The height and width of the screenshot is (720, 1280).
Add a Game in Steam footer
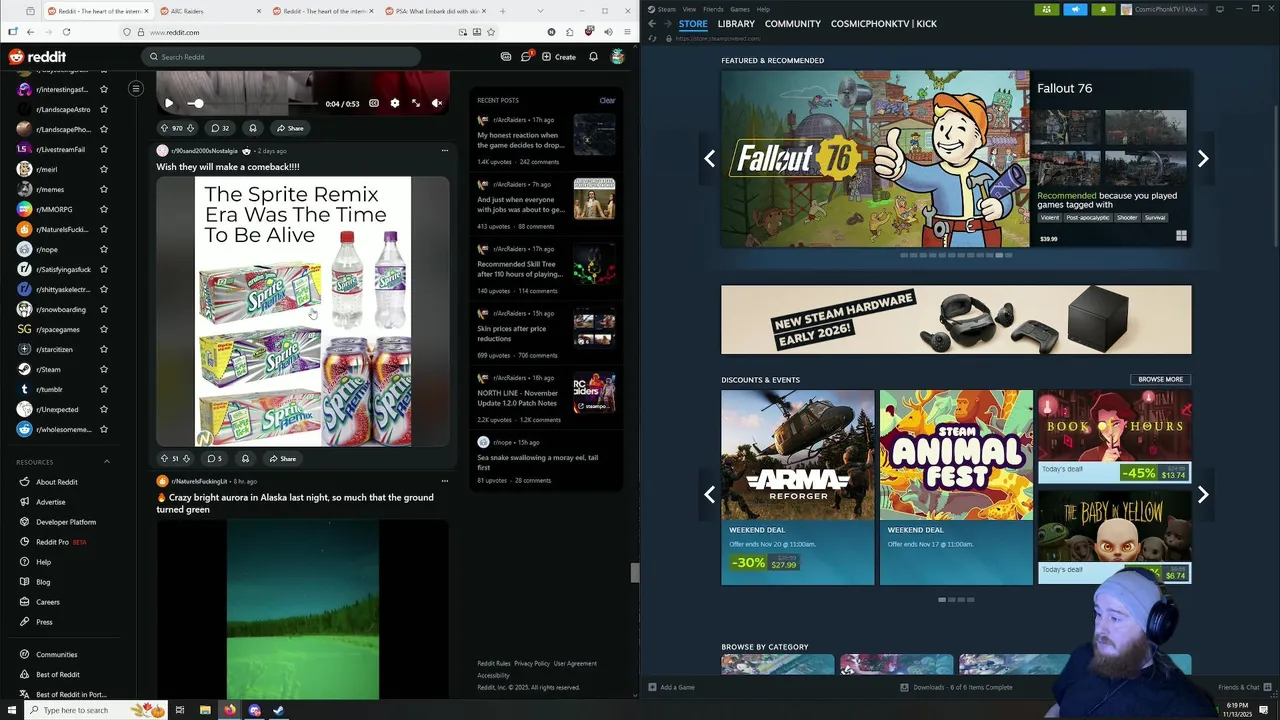click(x=671, y=687)
